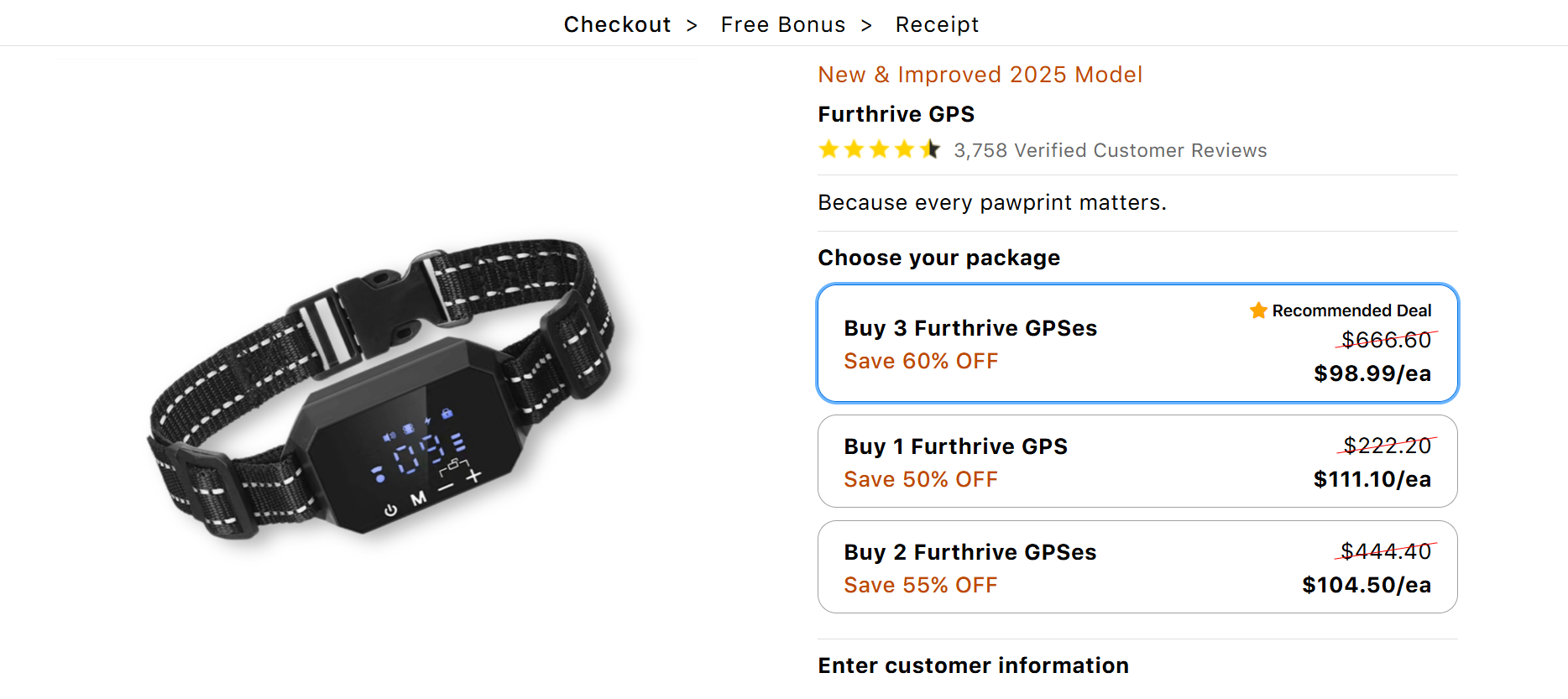Viewport: 1568px width, 699px height.
Task: Click the New & Improved 2025 Model text
Action: tap(980, 75)
